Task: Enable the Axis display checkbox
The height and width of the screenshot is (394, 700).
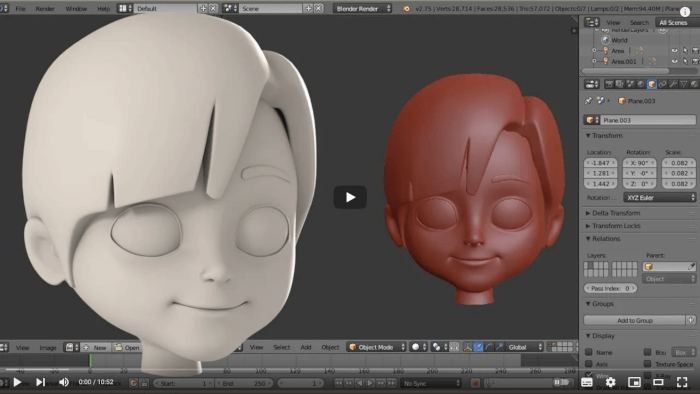Action: click(589, 364)
